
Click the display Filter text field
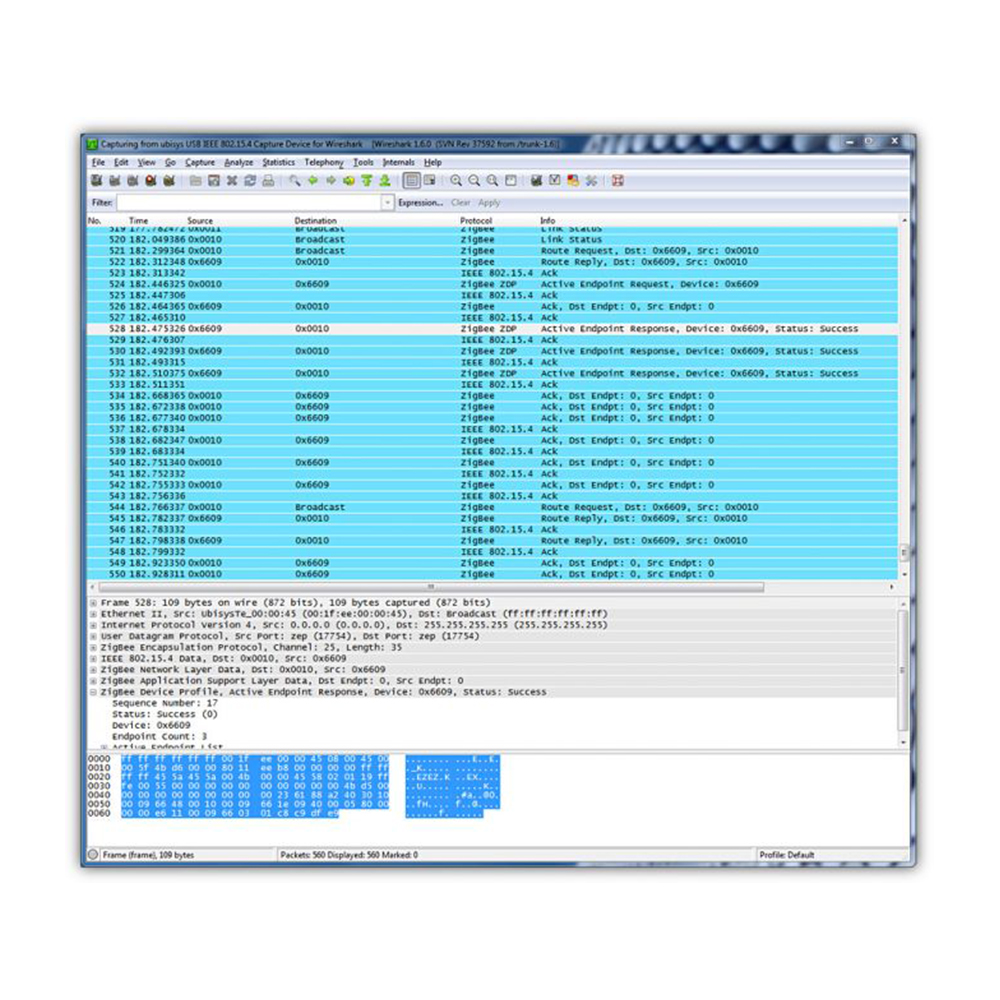click(x=249, y=203)
